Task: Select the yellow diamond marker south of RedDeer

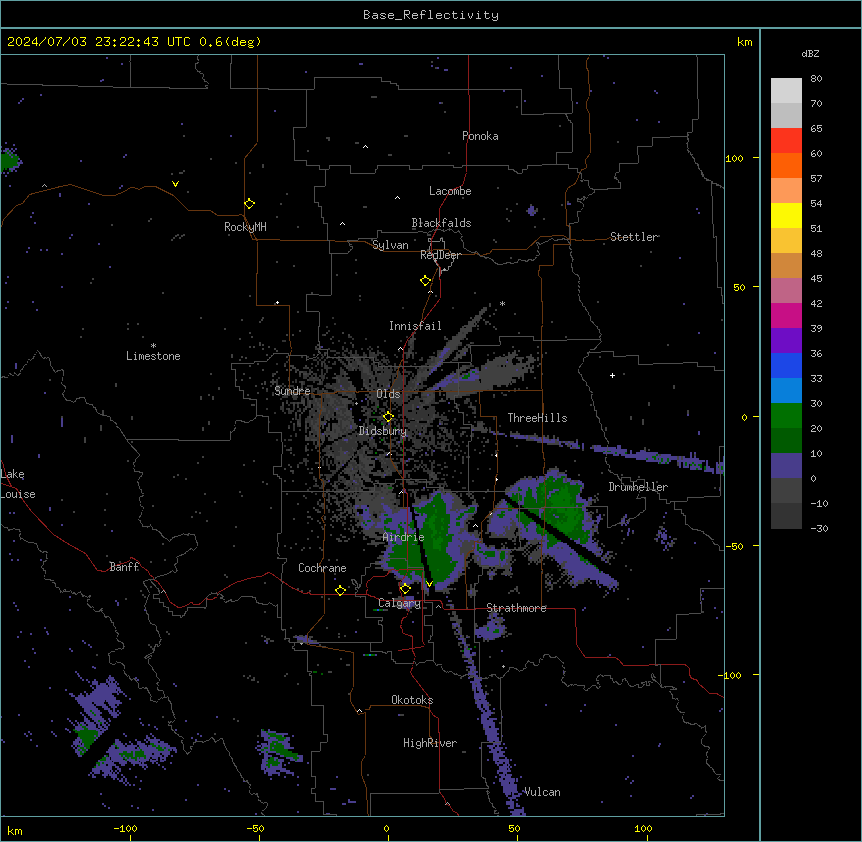Action: (425, 281)
